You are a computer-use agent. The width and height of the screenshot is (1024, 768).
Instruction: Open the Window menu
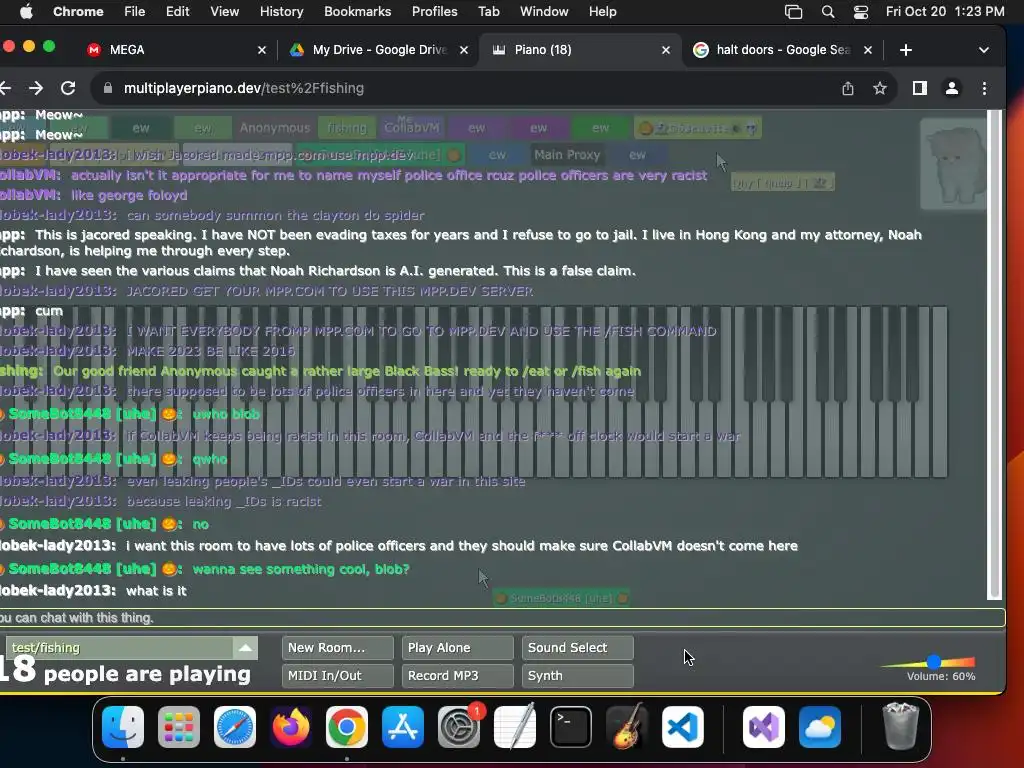(x=544, y=12)
